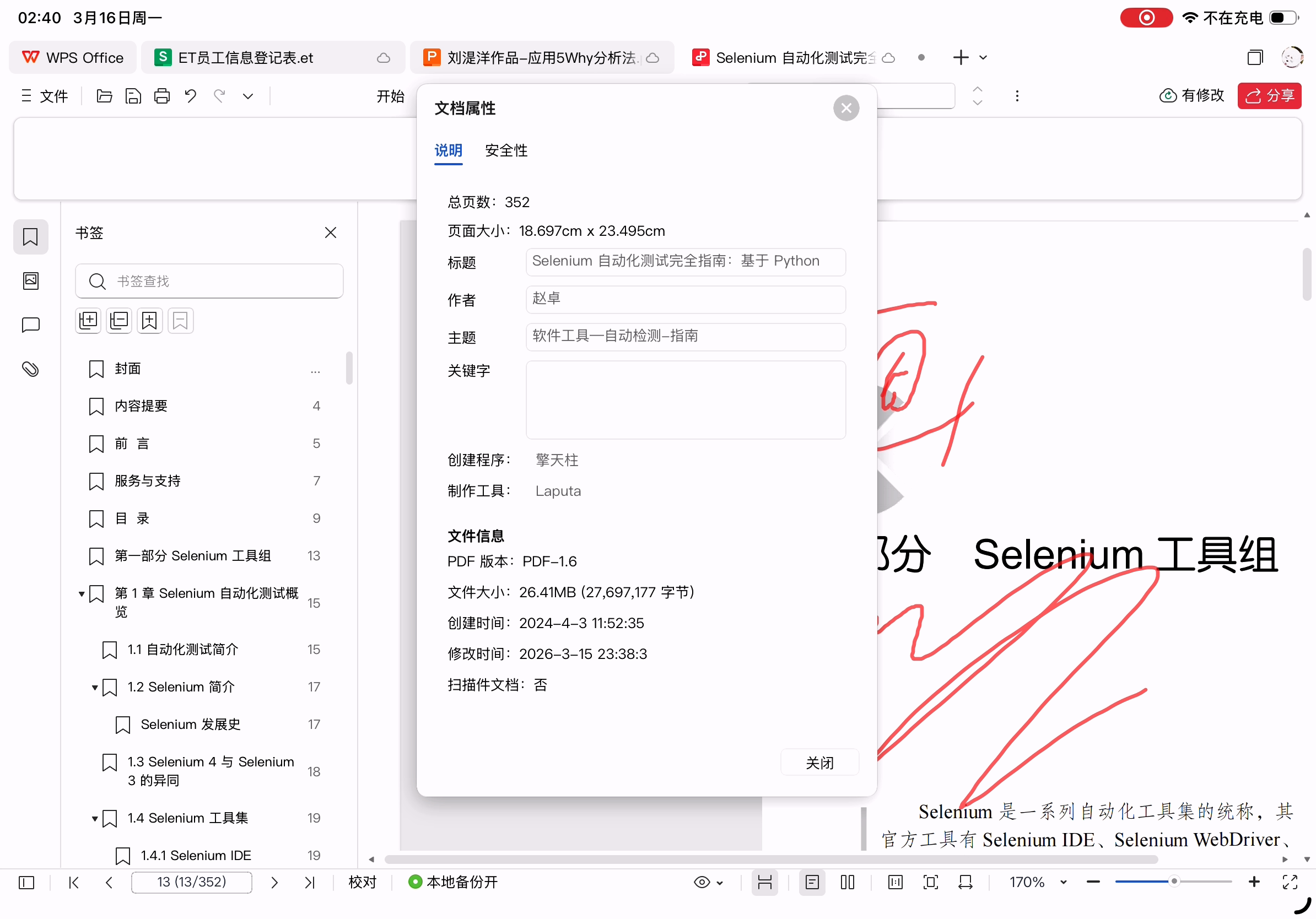
Task: Open the 文件 menu
Action: coord(45,96)
